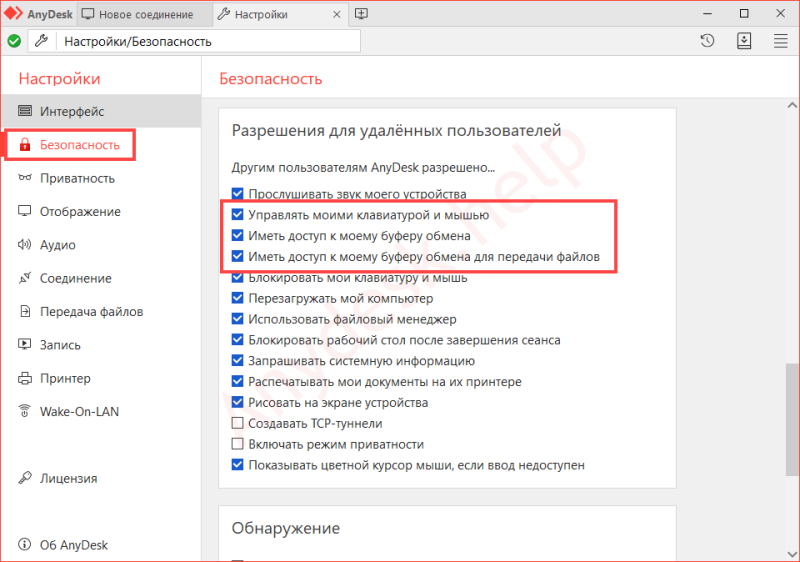Open Запись settings section
Screen dimensions: 800x562
point(102,345)
